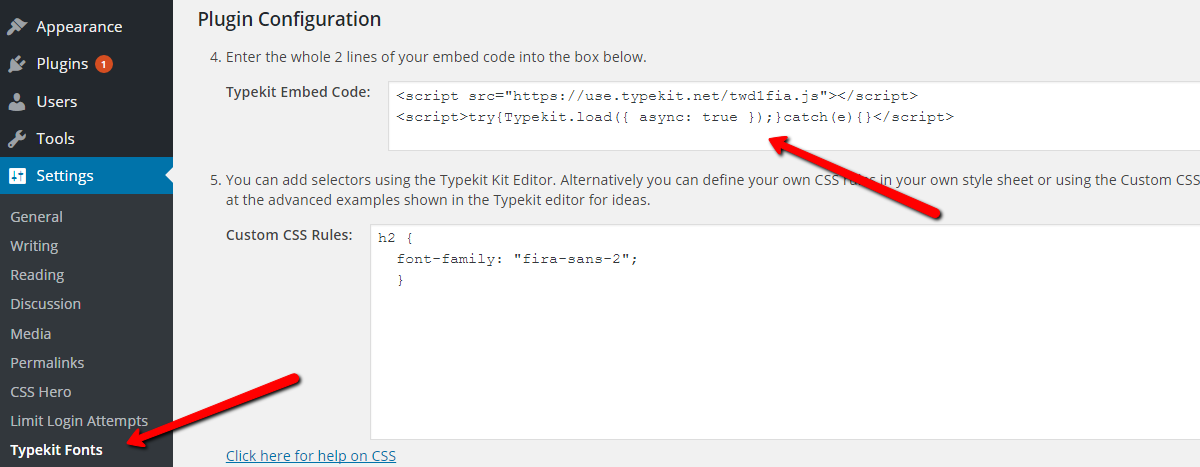Click the Appearance paintbrush icon
The image size is (1200, 467).
point(17,27)
